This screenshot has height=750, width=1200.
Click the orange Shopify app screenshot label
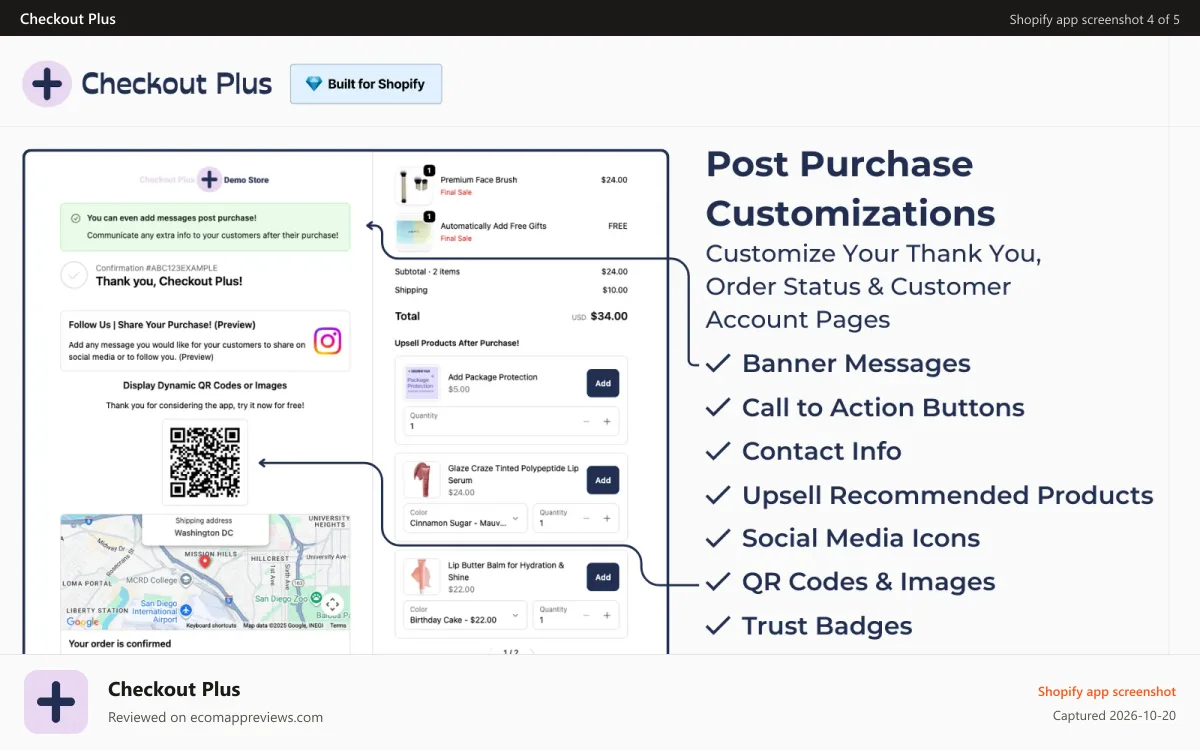(1106, 692)
